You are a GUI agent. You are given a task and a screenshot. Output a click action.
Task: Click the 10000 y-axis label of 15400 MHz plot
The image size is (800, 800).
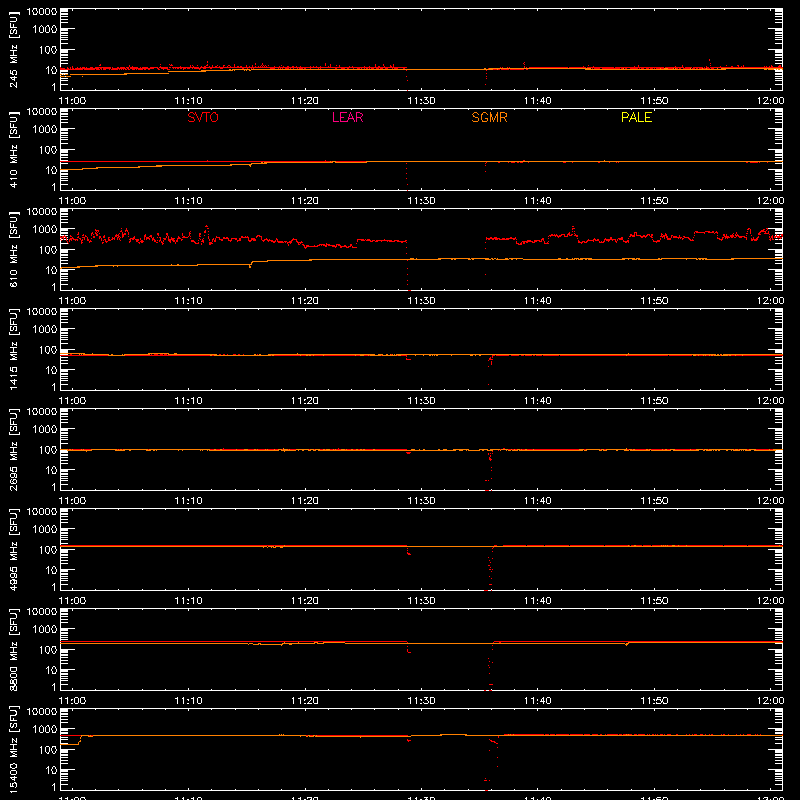click(42, 712)
